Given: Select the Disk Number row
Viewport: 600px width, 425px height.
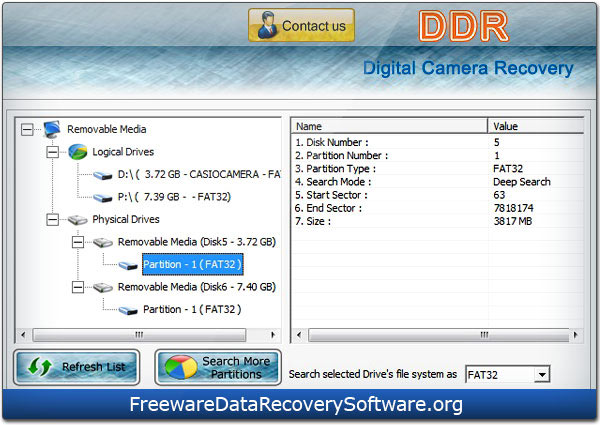Looking at the screenshot, I should [x=438, y=142].
